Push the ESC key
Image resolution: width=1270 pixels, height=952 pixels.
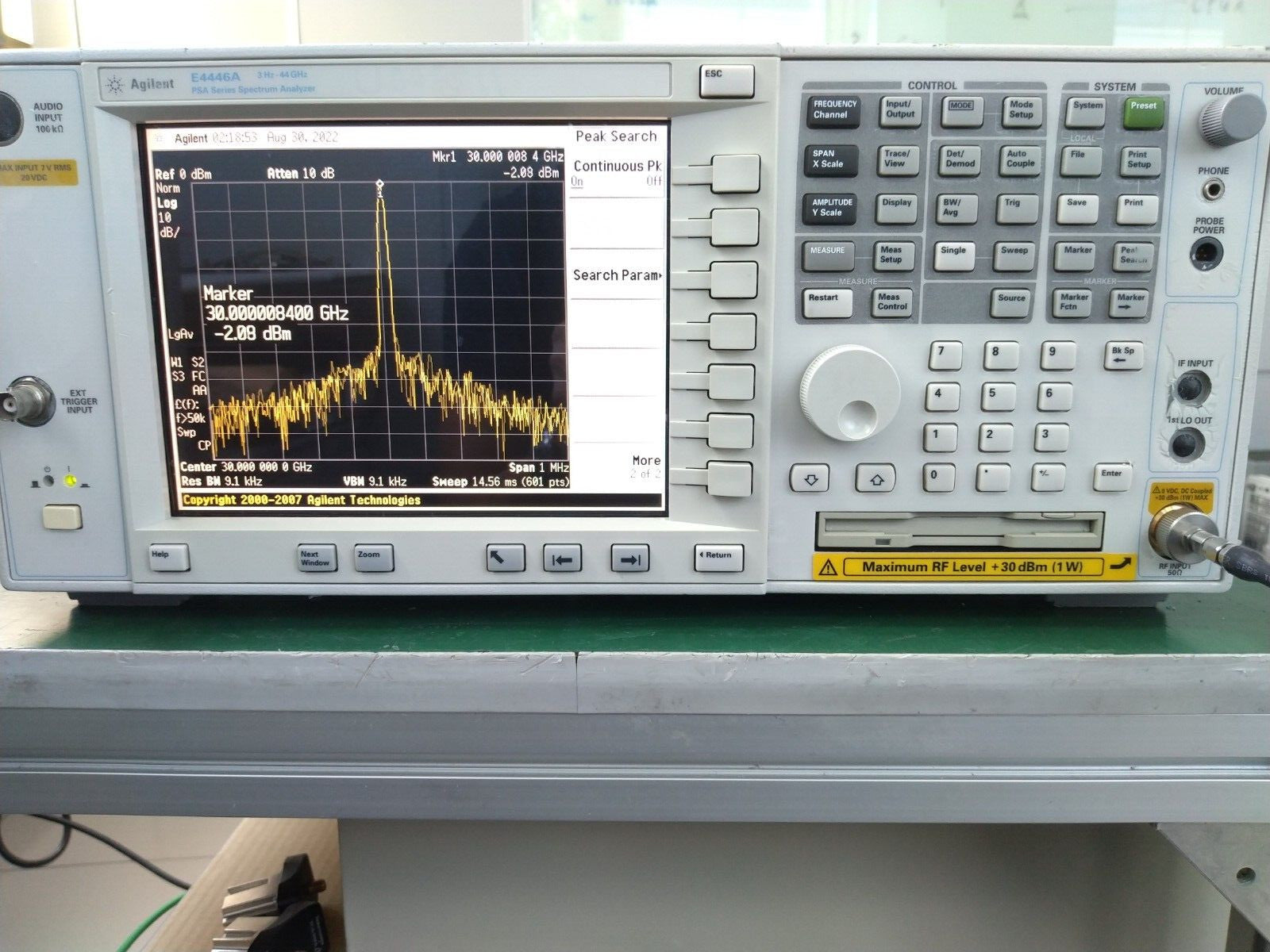726,81
